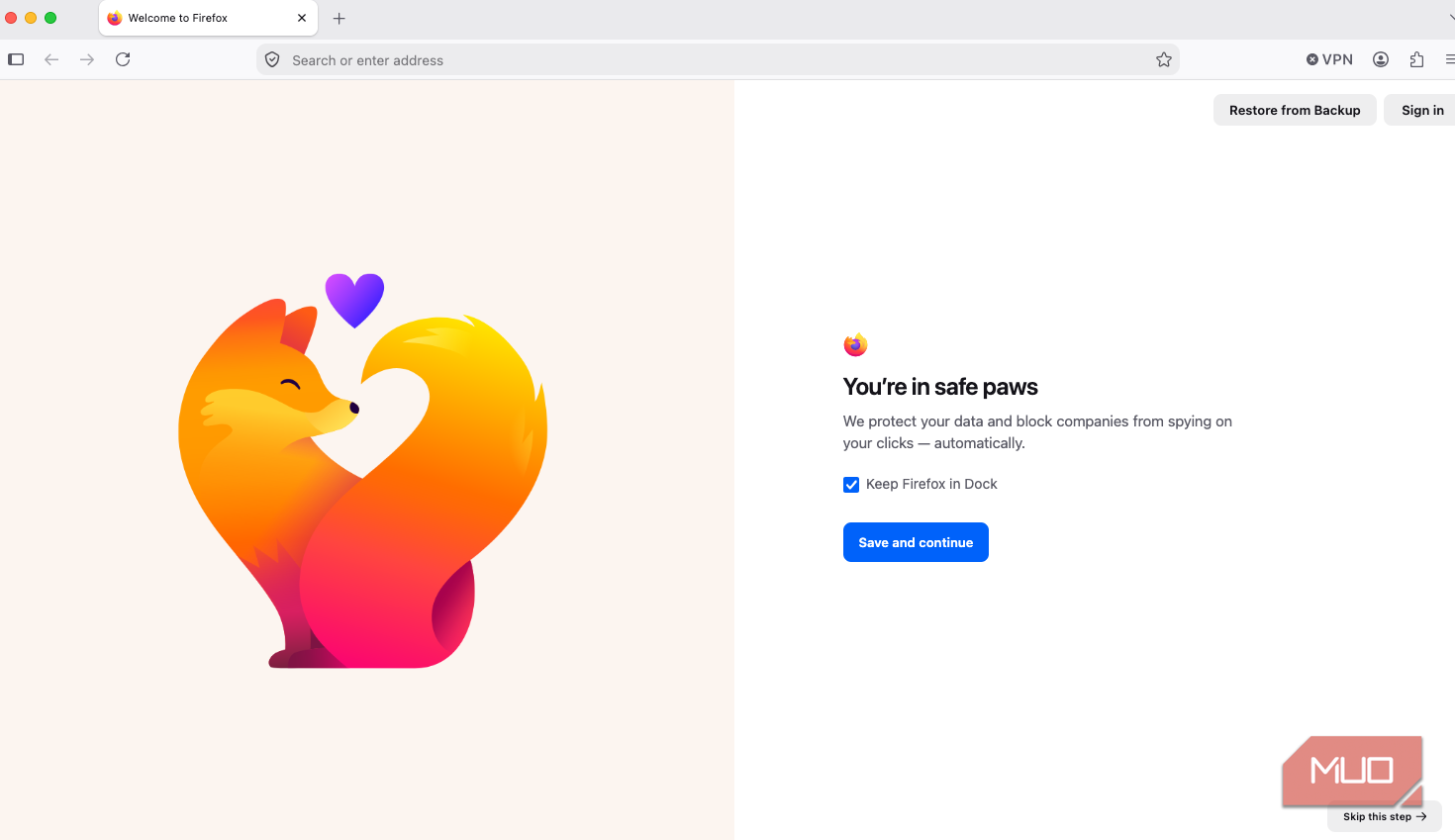Click the green fullscreen window button

50,18
